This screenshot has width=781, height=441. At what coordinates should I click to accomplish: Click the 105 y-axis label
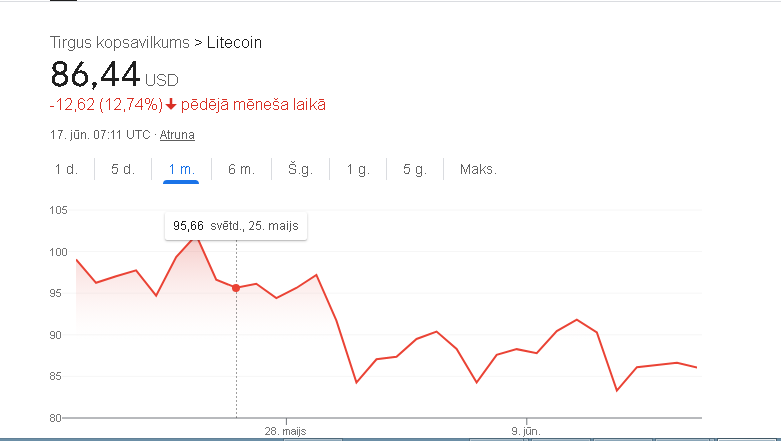[x=58, y=210]
